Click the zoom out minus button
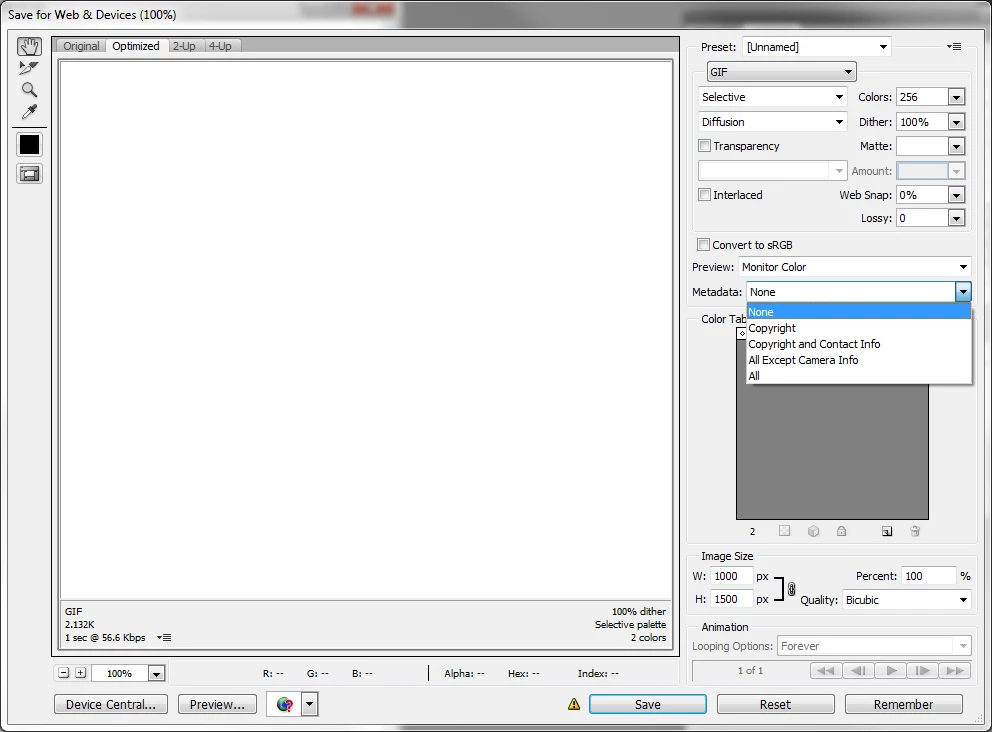Screen dimensions: 992x732 63,673
